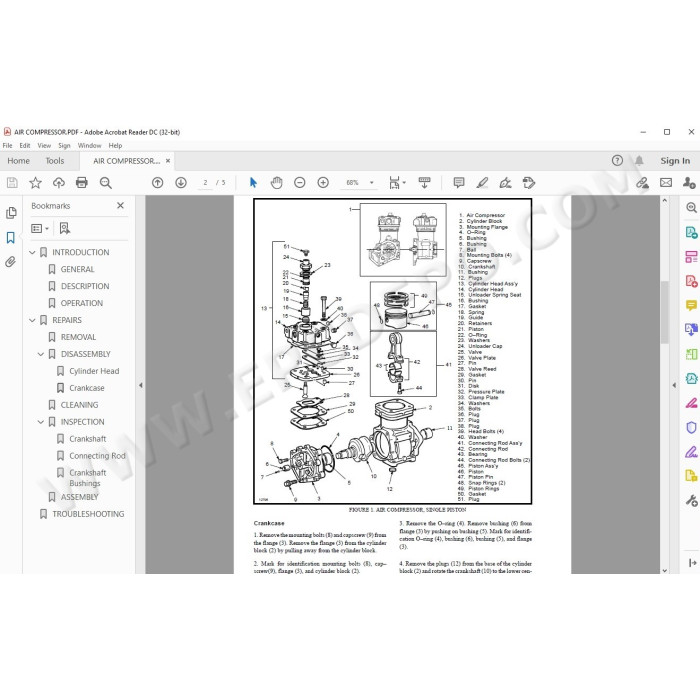Image resolution: width=700 pixels, height=700 pixels.
Task: Open the Help menu
Action: coord(115,146)
